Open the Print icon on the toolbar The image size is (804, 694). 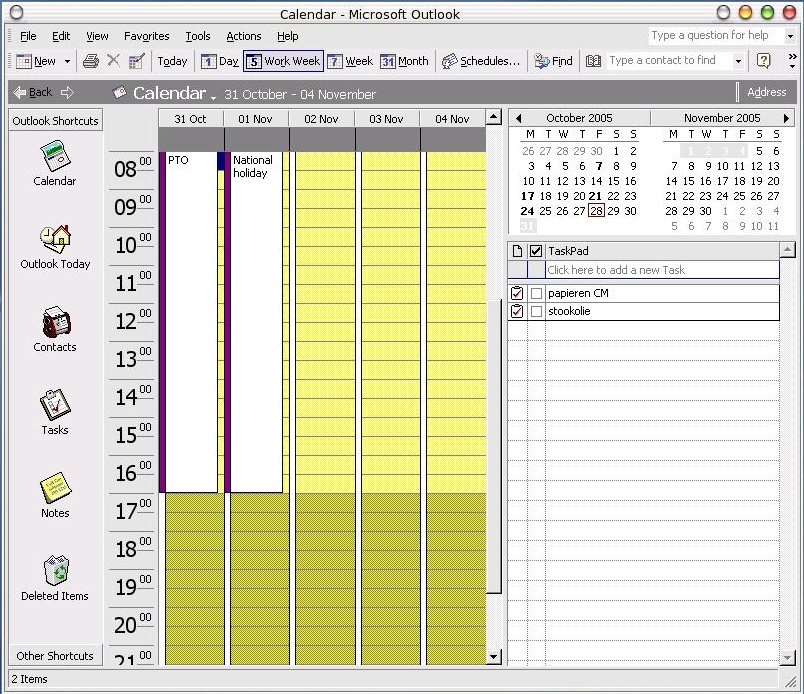(90, 61)
